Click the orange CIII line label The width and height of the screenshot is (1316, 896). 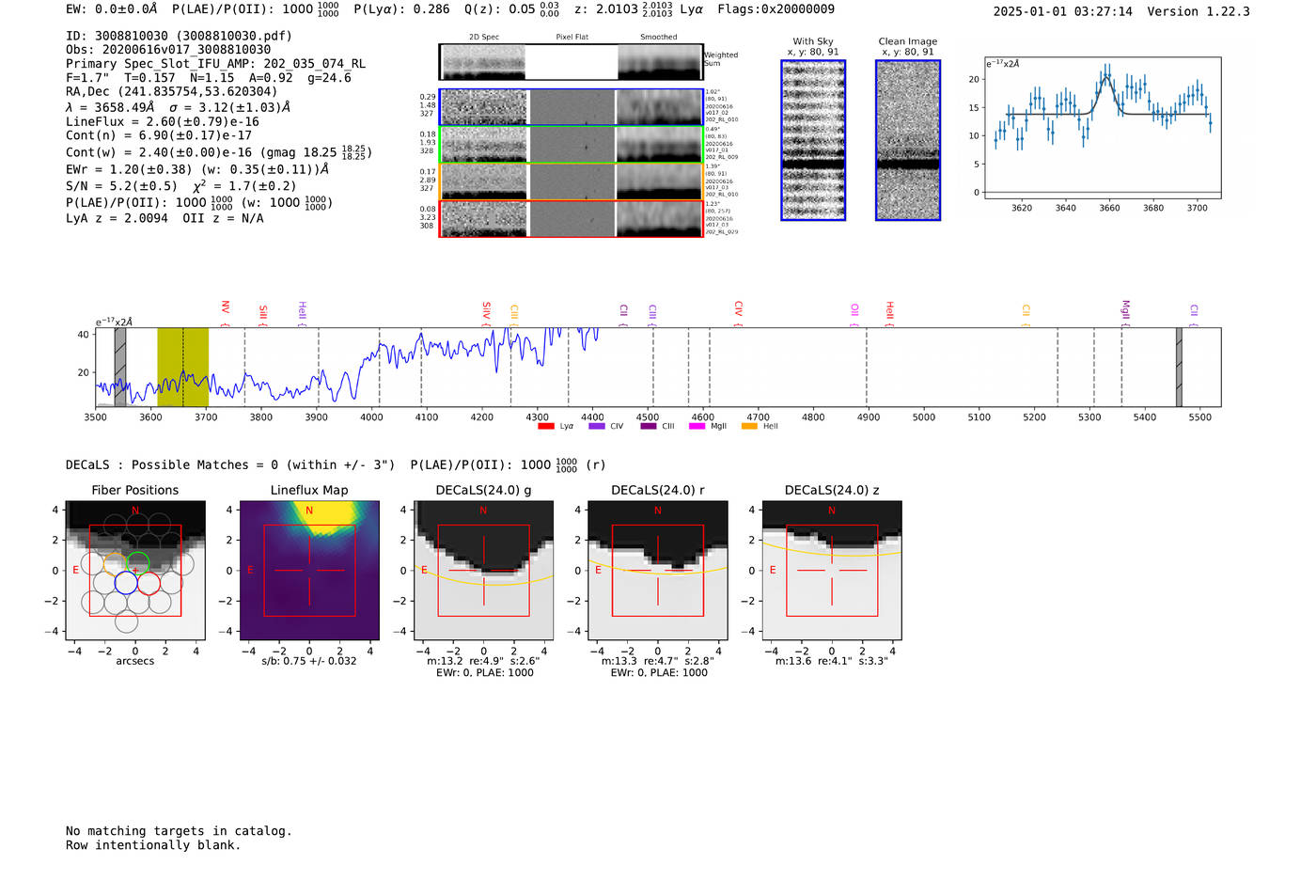pos(514,314)
